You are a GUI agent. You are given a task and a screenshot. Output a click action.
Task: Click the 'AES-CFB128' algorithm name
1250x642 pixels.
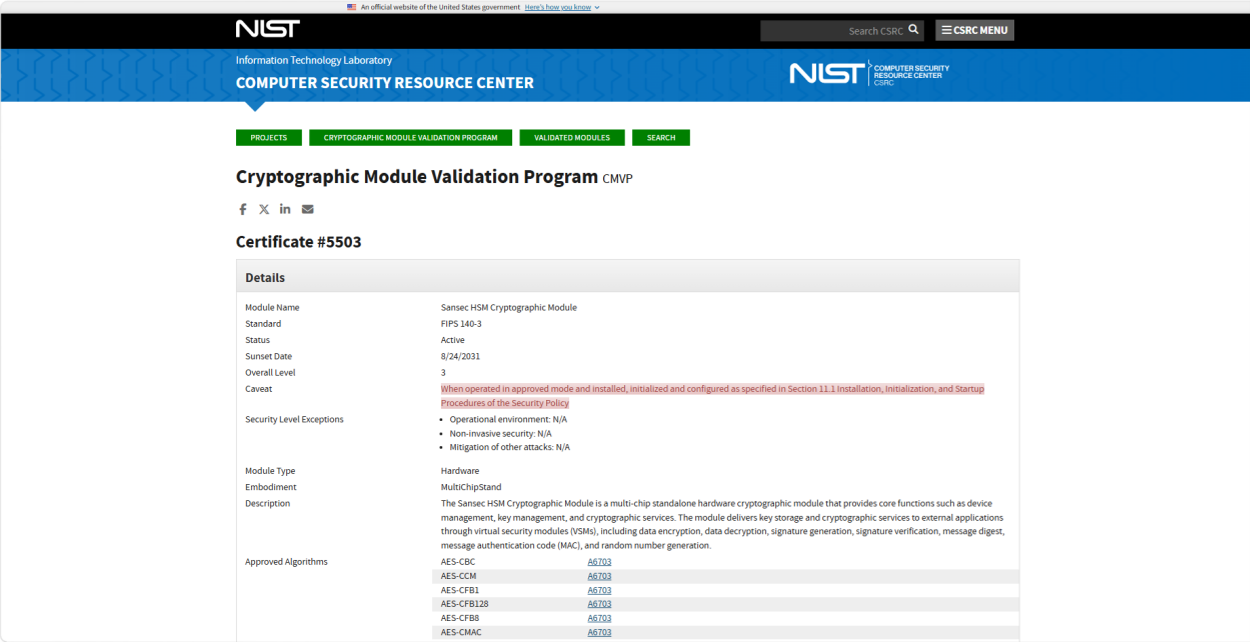click(465, 604)
